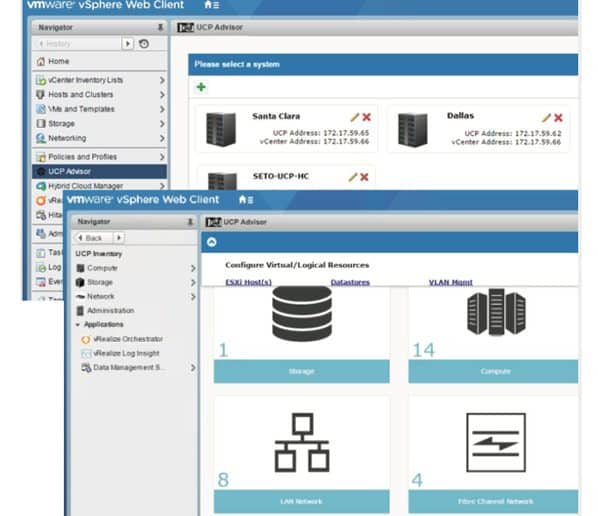Expand Policies and Profiles chevron

(162, 157)
